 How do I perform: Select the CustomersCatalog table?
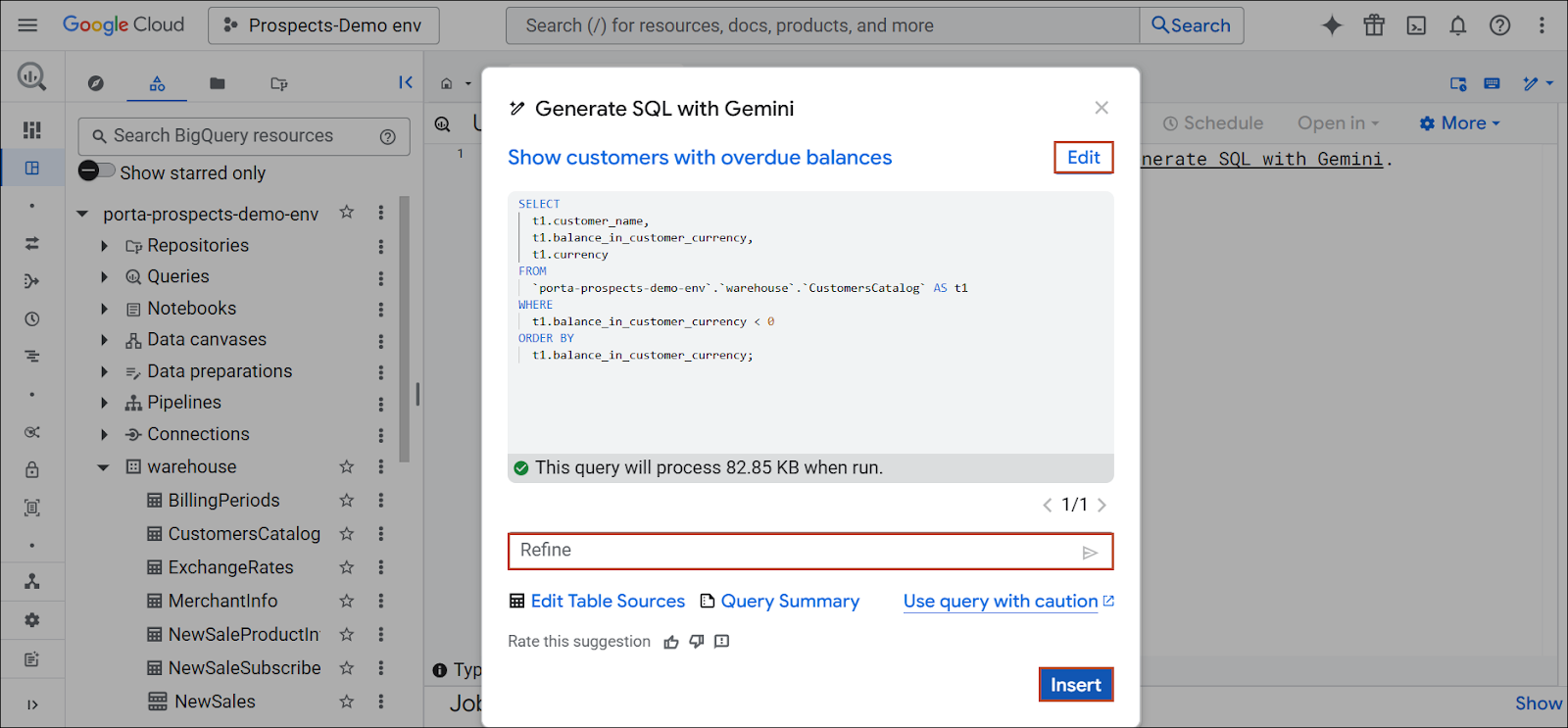click(244, 534)
